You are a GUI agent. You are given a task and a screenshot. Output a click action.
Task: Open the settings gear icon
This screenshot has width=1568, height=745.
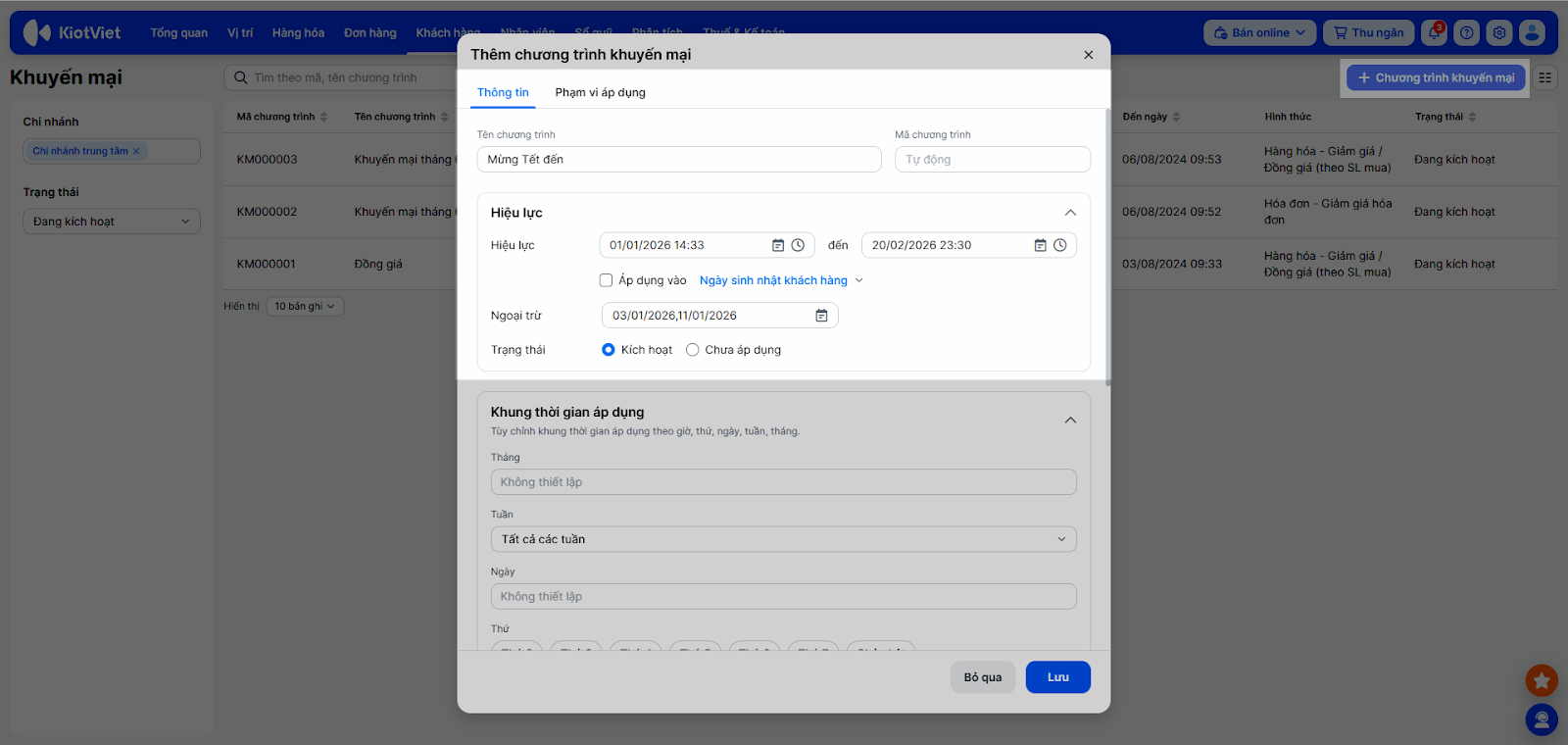coord(1499,32)
